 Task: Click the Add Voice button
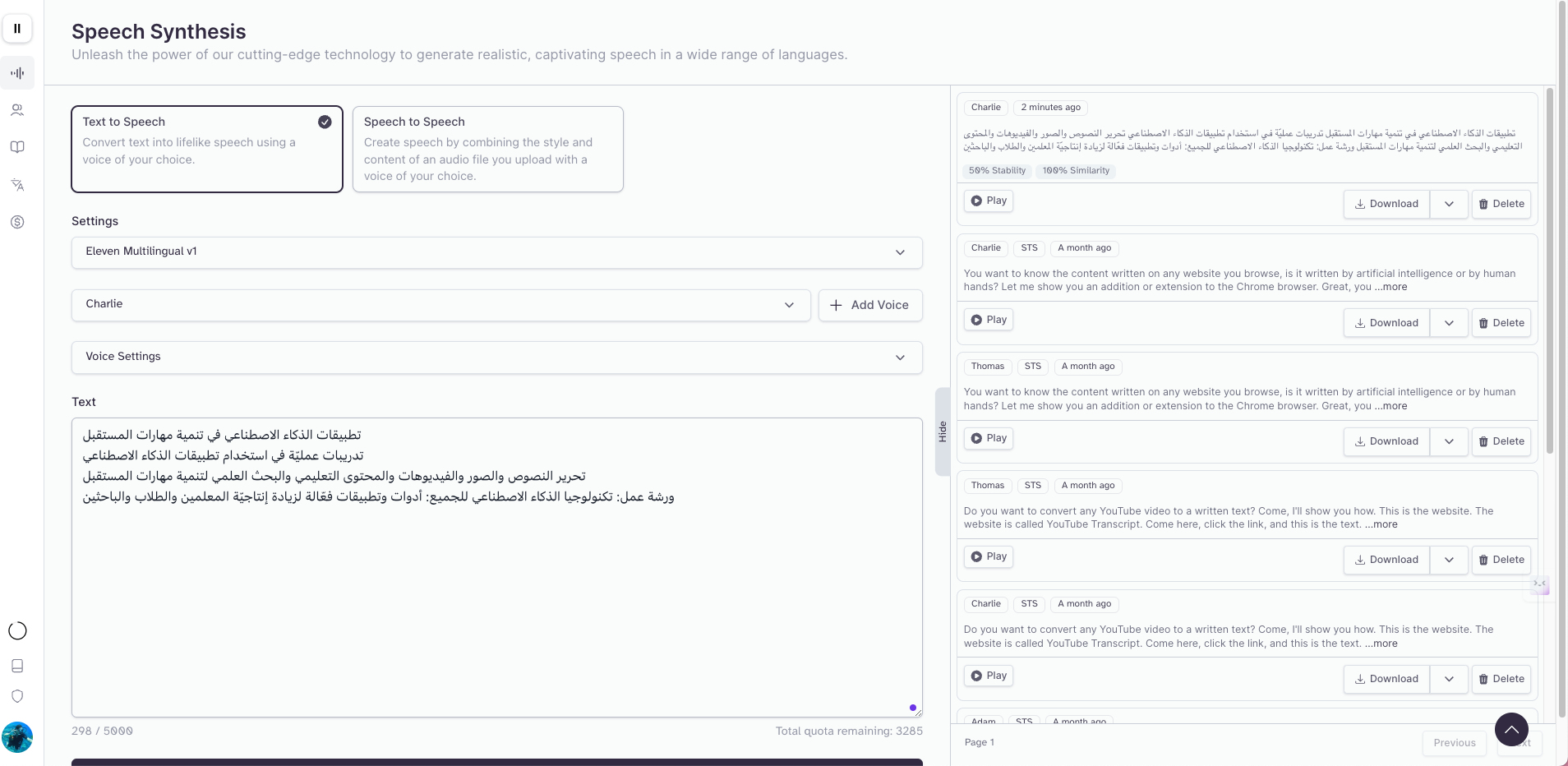(x=870, y=305)
